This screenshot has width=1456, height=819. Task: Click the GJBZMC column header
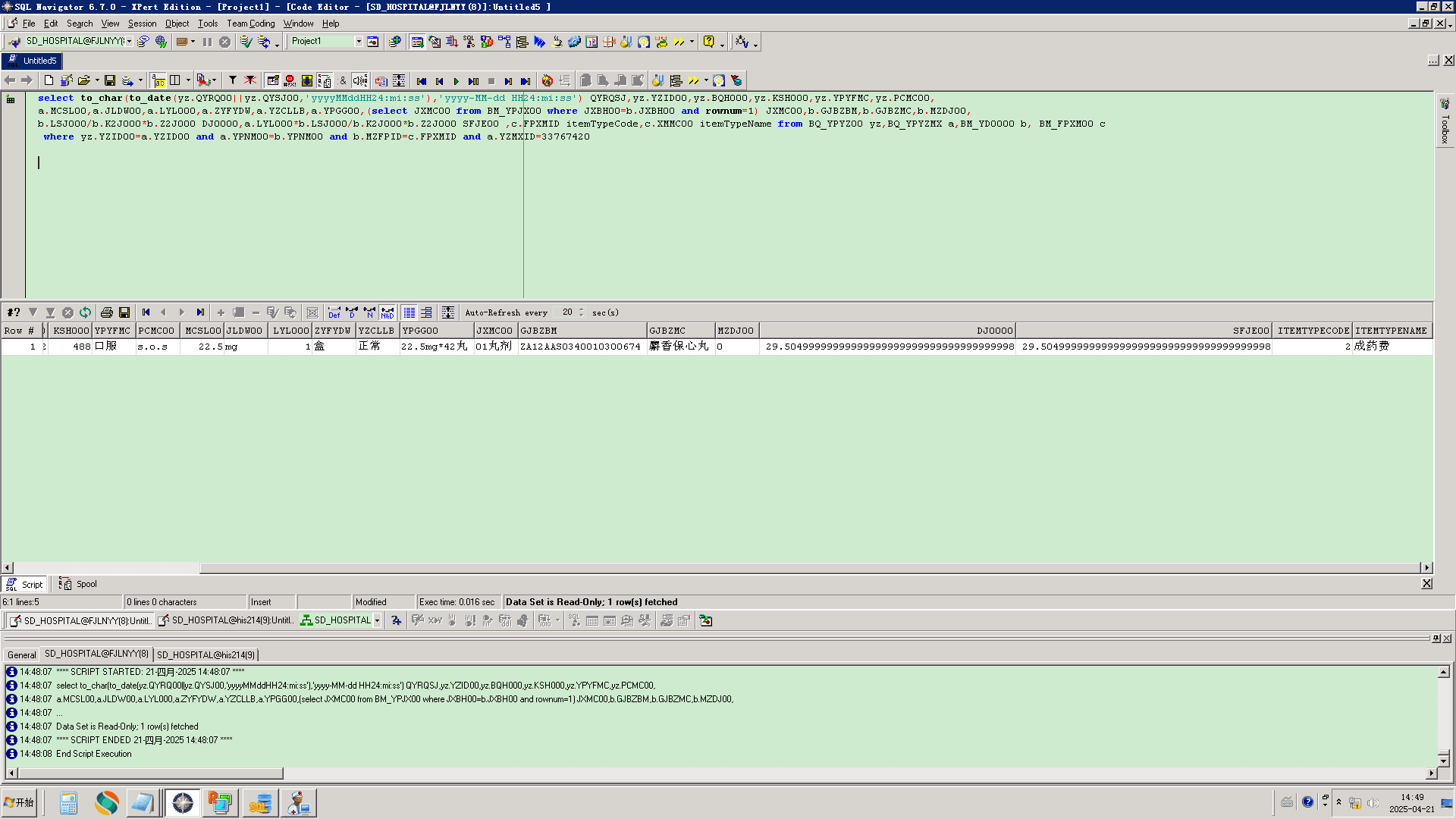point(680,331)
